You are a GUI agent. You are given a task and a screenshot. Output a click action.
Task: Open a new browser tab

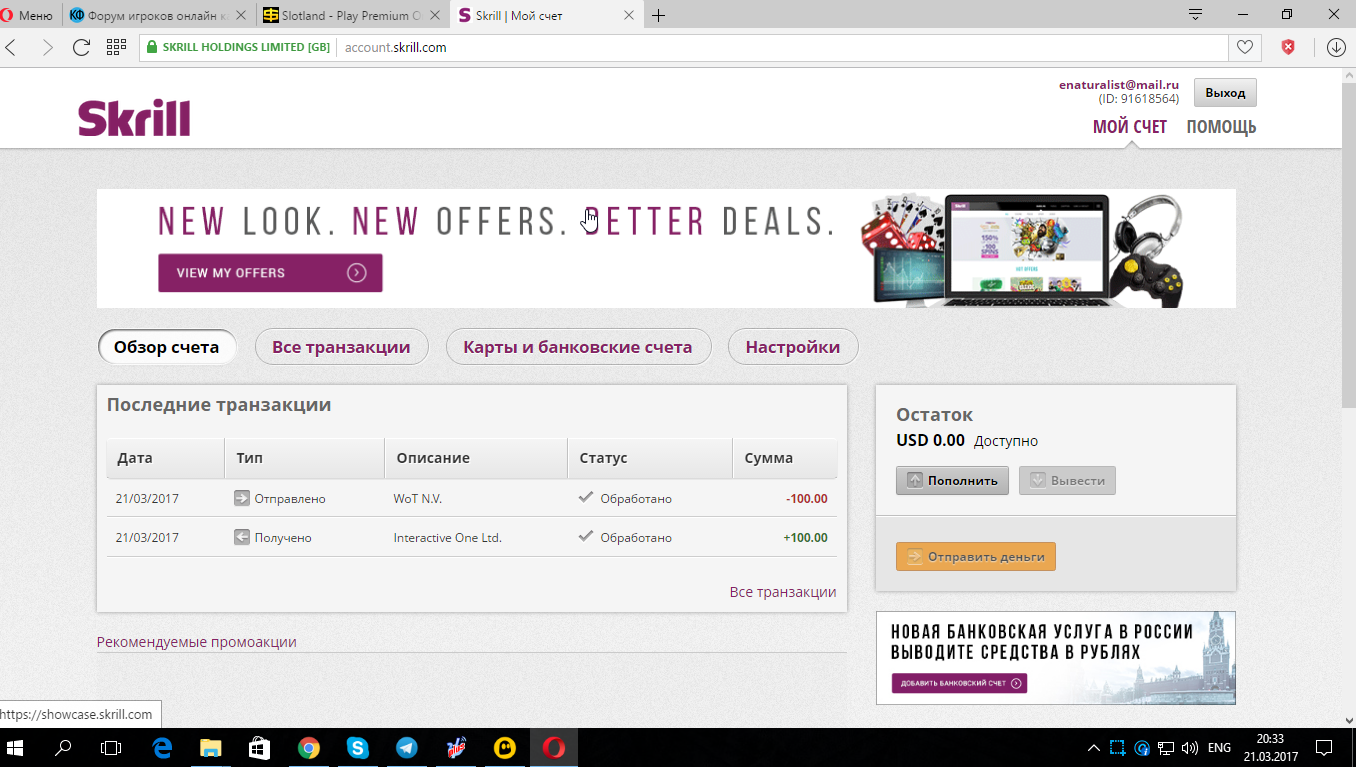[x=659, y=15]
